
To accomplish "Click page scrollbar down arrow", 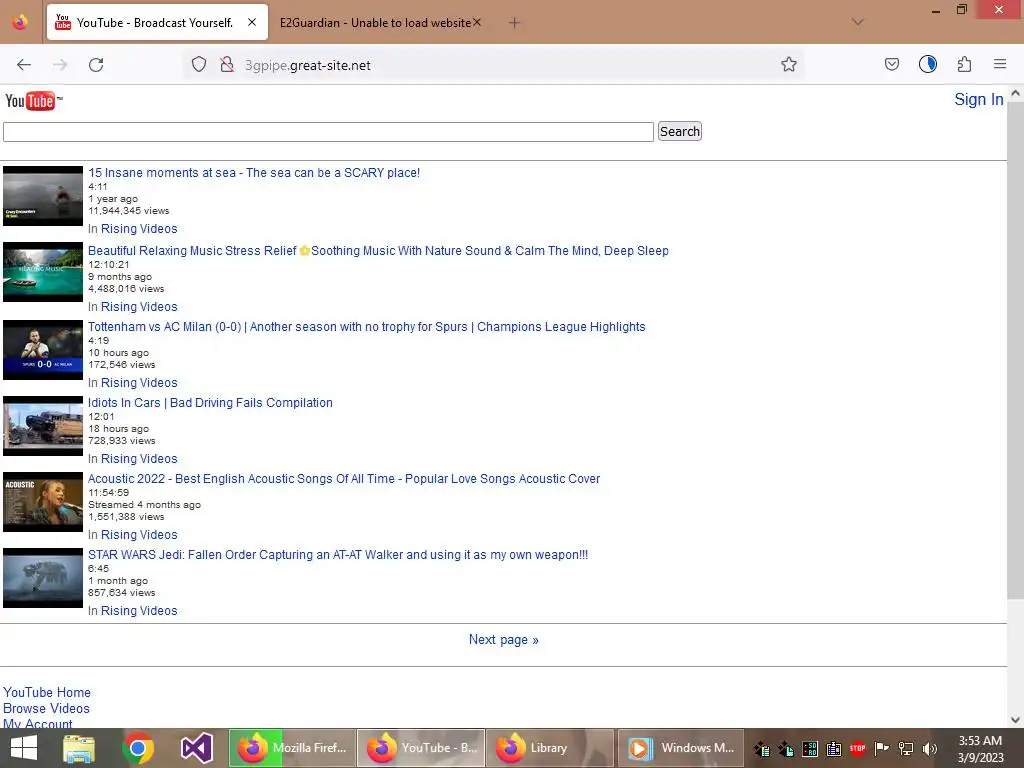I will 1016,720.
